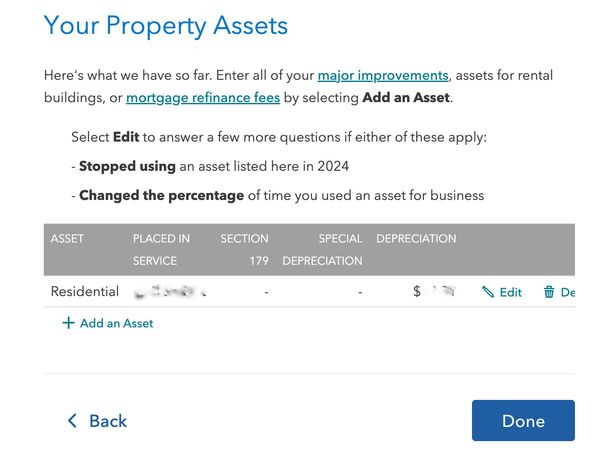Click the trash can icon in Residential row
Viewport: 605px width, 472px height.
pyautogui.click(x=549, y=292)
